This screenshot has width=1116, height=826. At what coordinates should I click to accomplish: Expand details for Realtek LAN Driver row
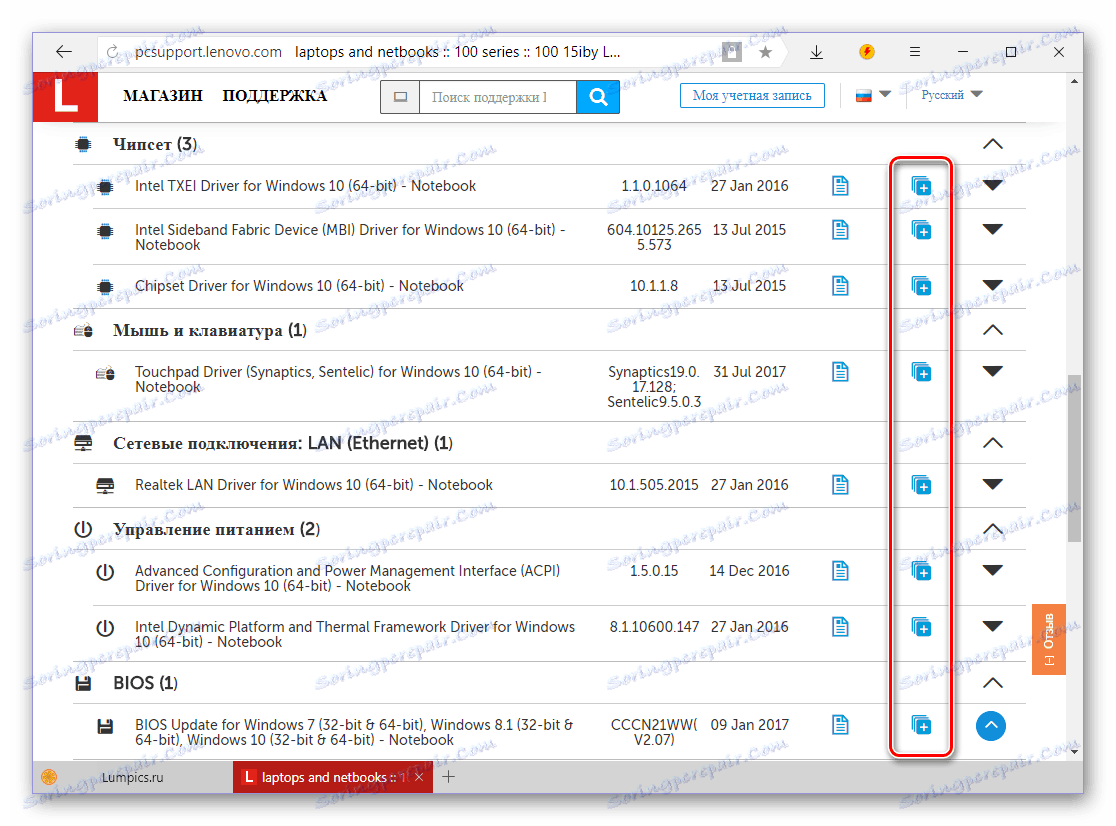coord(992,484)
